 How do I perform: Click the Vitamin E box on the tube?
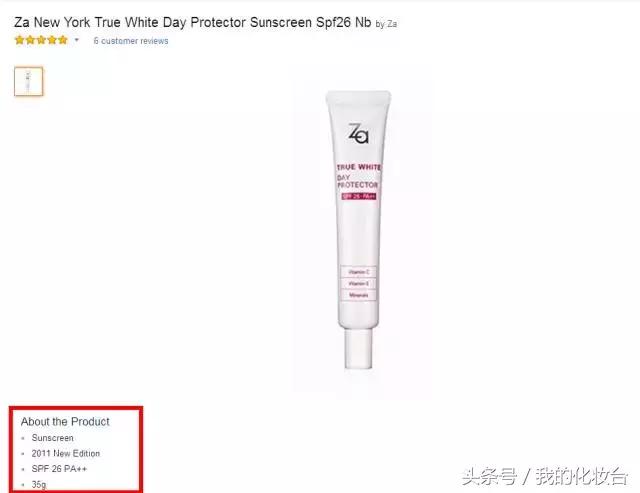point(358,283)
